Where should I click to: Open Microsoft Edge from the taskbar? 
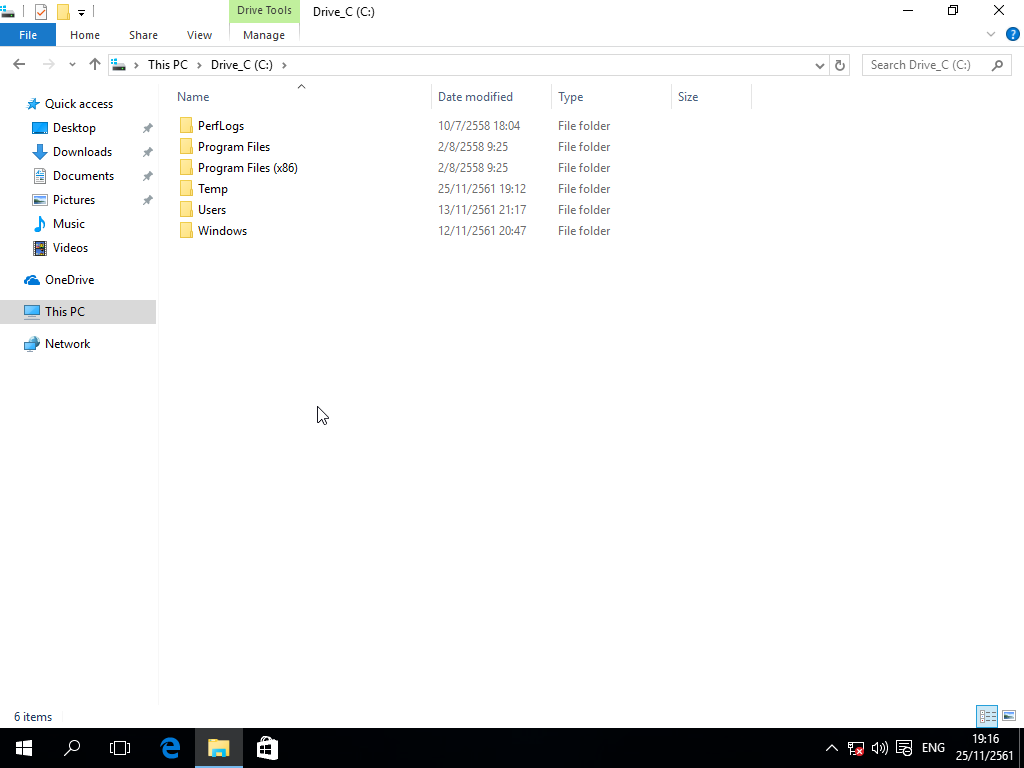tap(170, 747)
